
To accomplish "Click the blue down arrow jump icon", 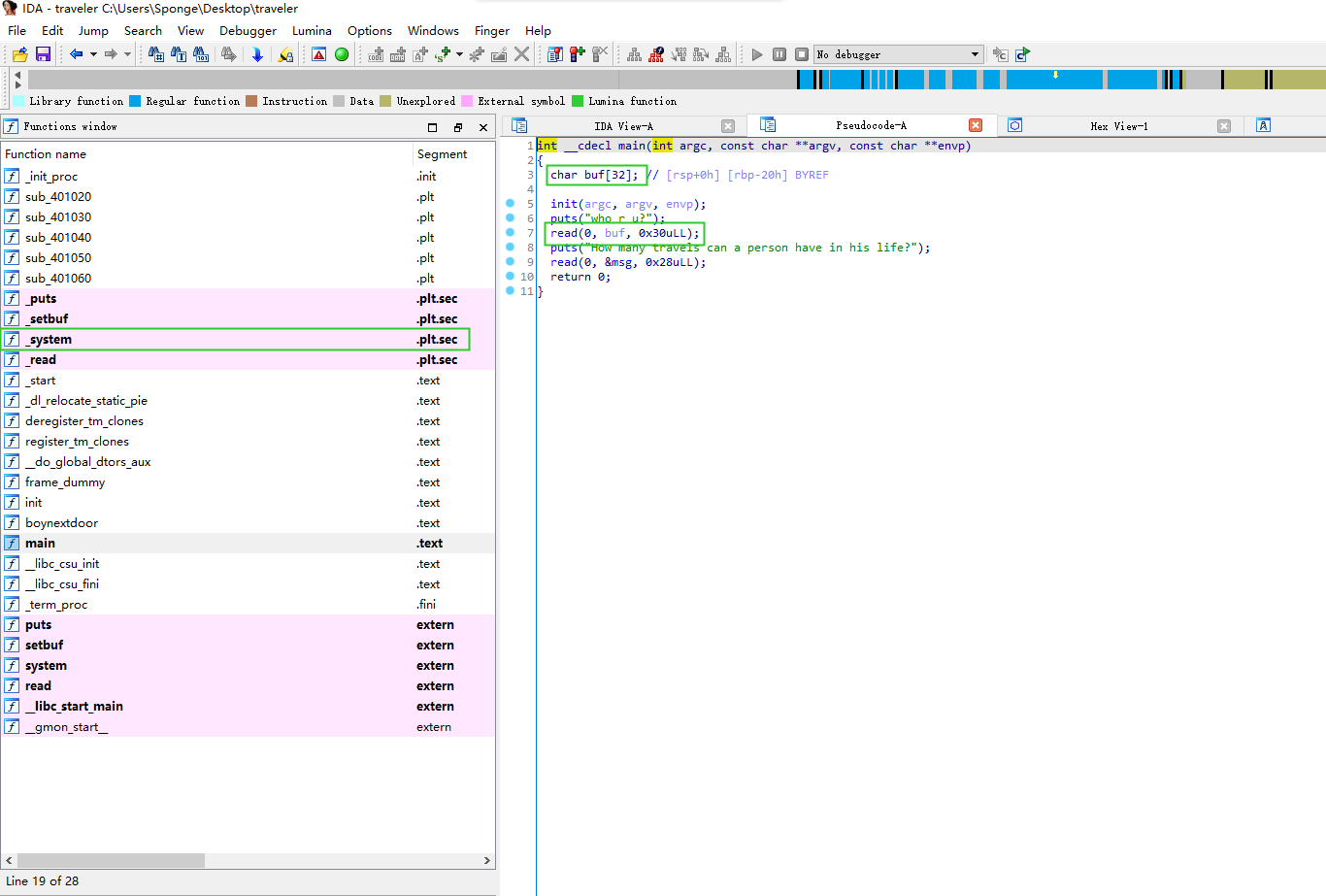I will click(x=257, y=54).
